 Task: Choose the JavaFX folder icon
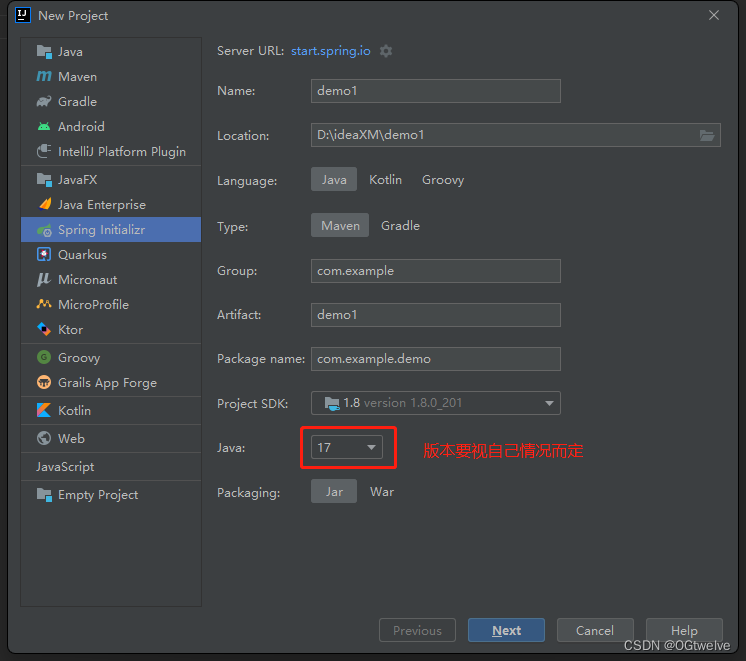click(44, 180)
